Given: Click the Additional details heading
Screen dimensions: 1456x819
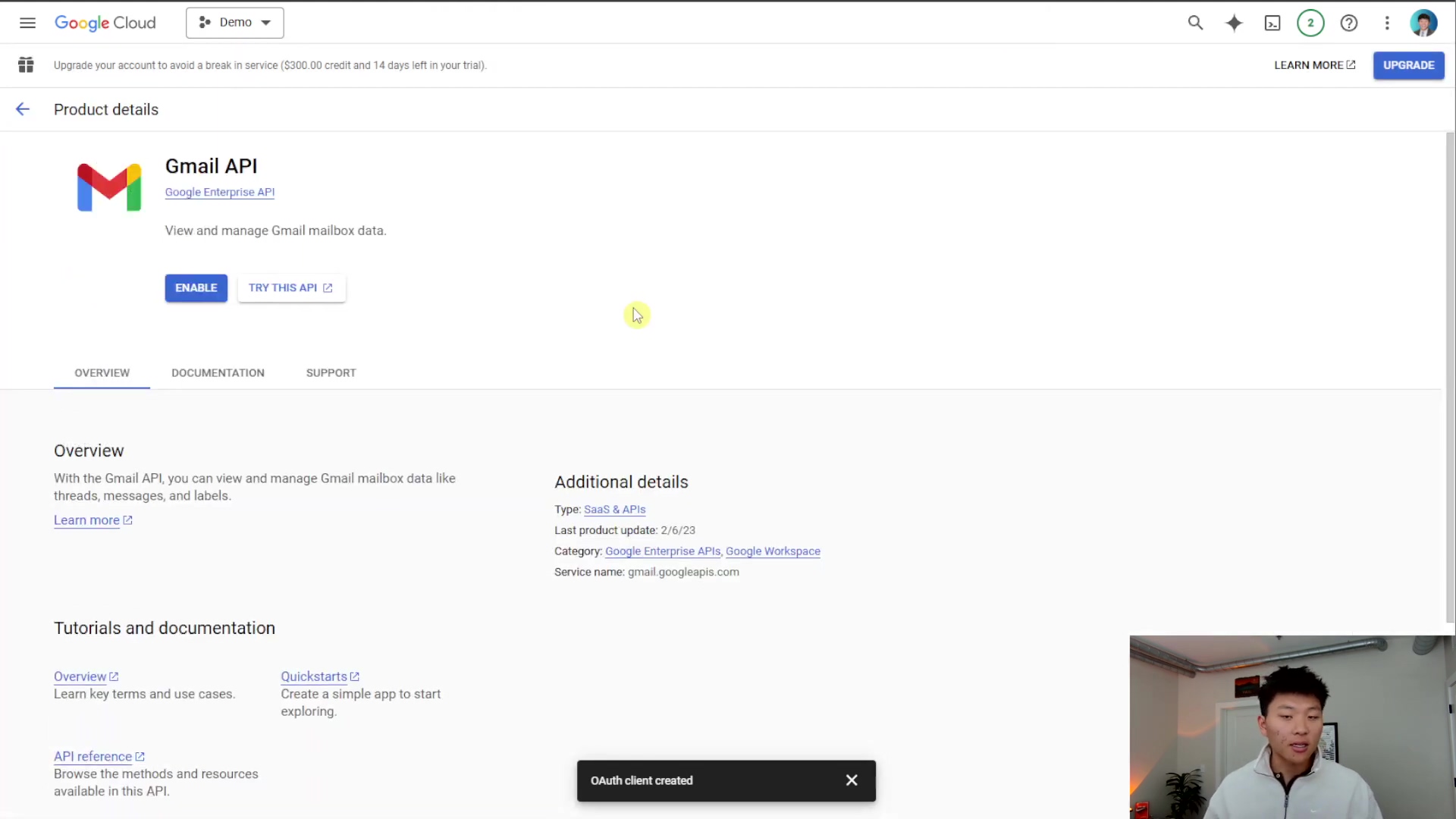Looking at the screenshot, I should 621,482.
